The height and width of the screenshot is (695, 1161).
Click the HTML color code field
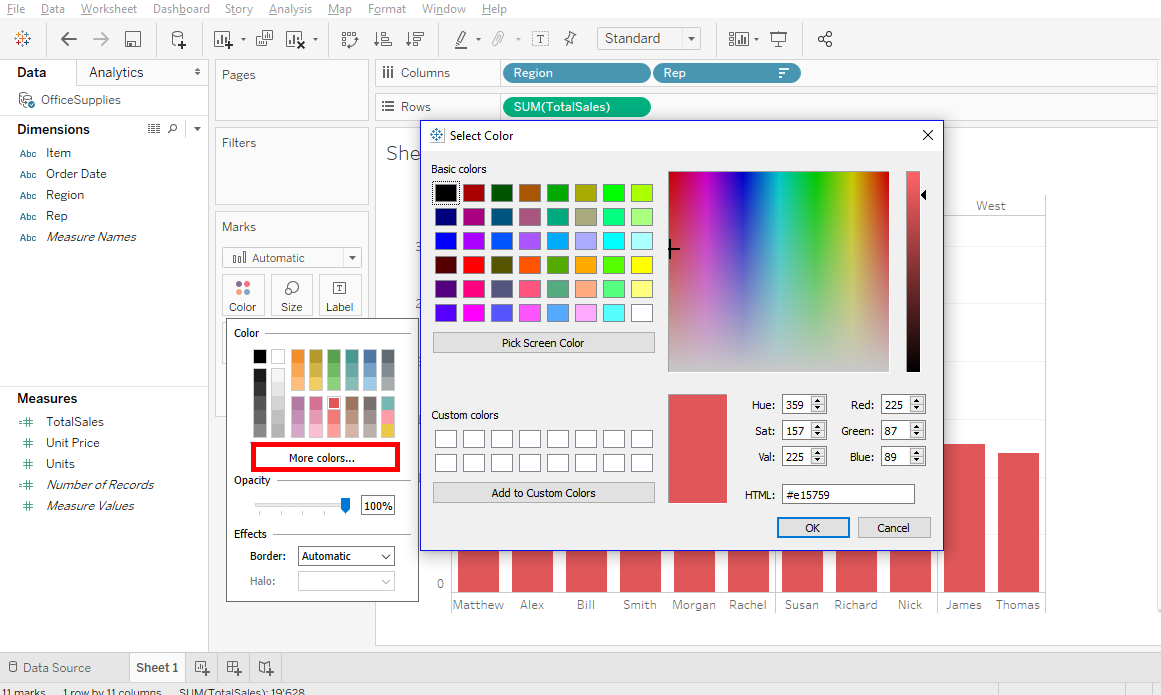click(848, 494)
